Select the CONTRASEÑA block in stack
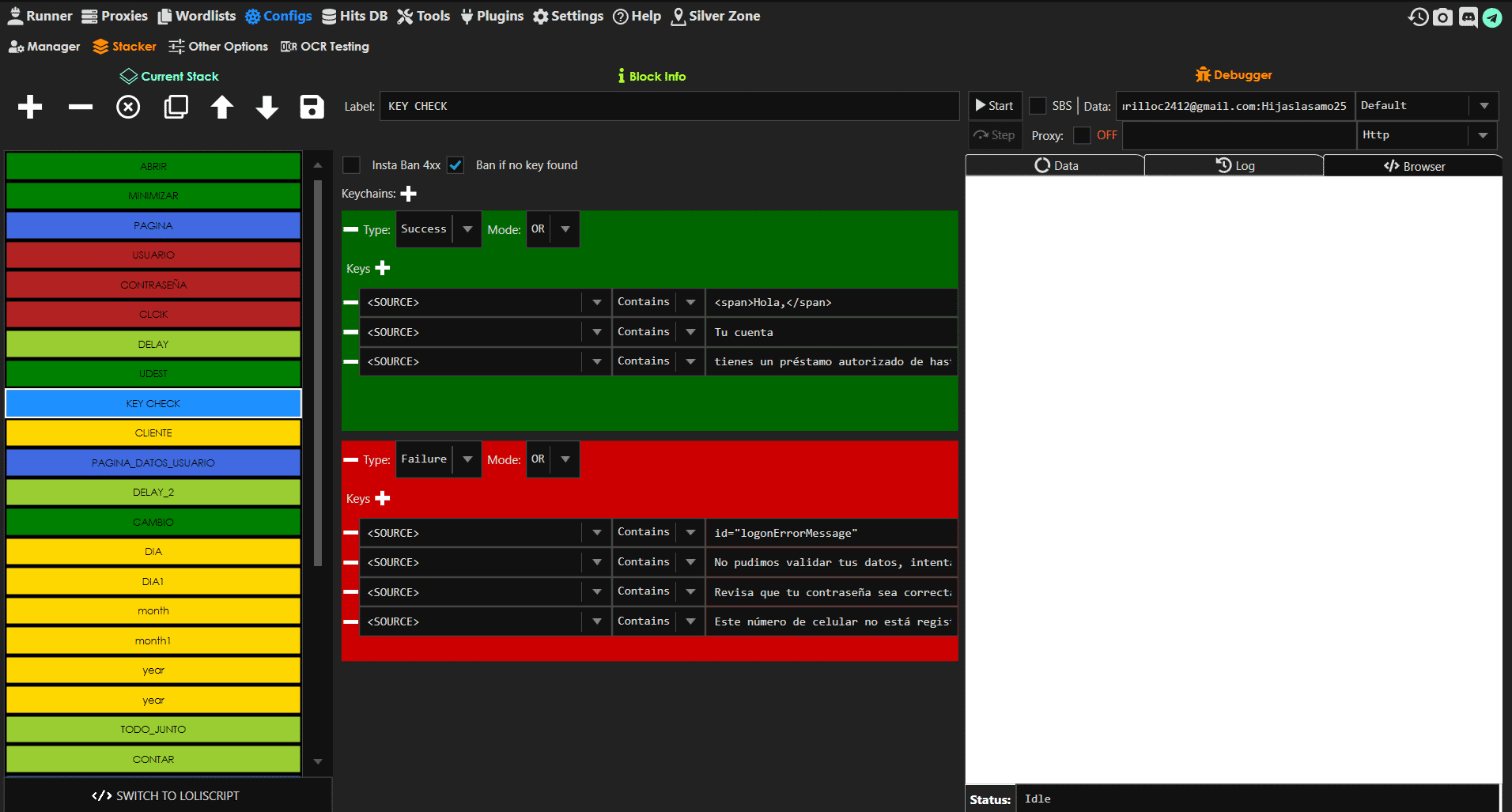The image size is (1512, 812). (x=153, y=285)
